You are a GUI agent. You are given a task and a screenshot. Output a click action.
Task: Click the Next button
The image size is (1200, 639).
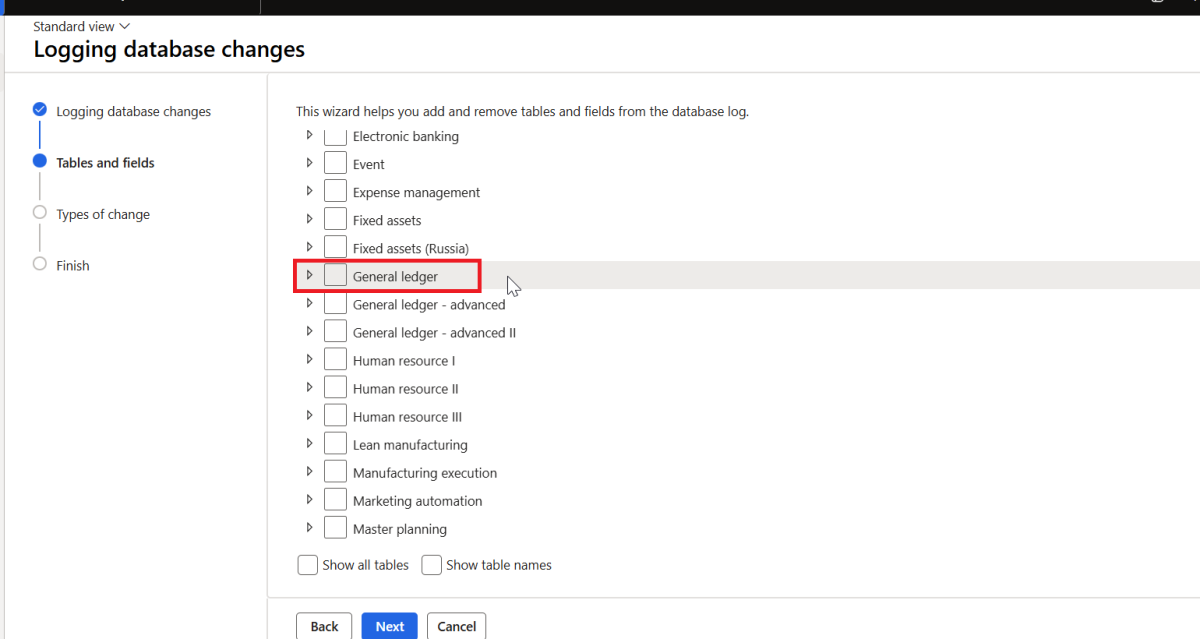[389, 626]
